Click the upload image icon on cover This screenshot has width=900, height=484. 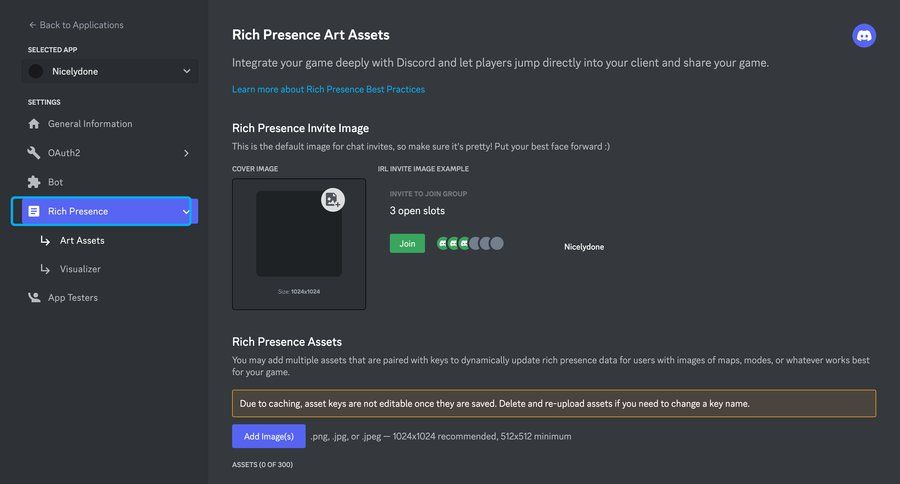tap(333, 200)
